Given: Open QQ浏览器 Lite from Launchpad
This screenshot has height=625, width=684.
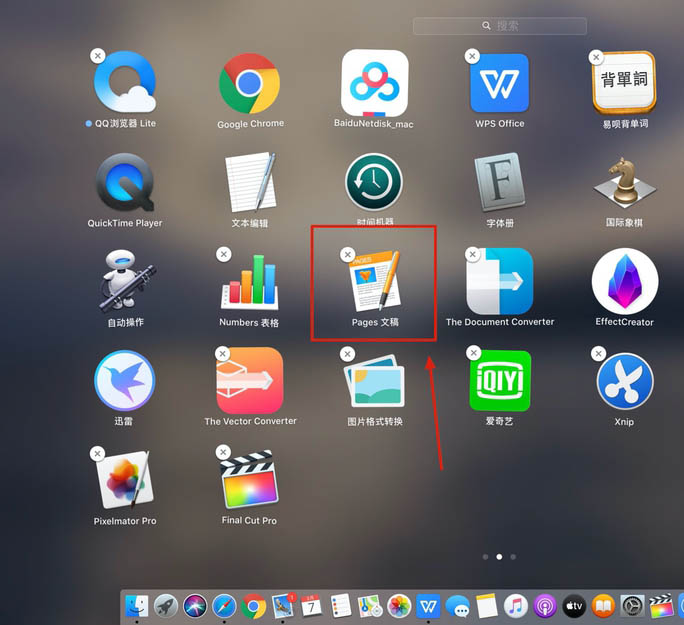Looking at the screenshot, I should pos(125,82).
